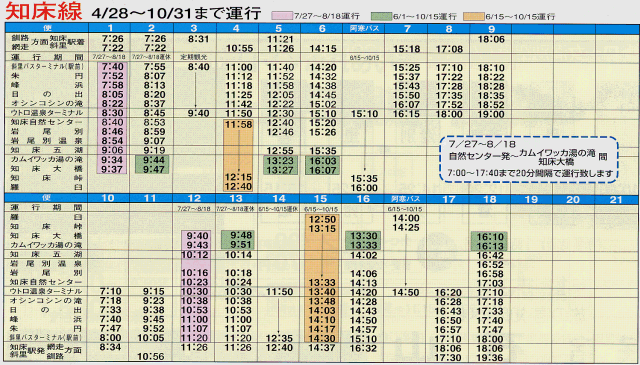Image resolution: width=640 pixels, height=365 pixels.
Task: Click the dashed blue 7/27~8/18 notice box
Action: (530, 158)
